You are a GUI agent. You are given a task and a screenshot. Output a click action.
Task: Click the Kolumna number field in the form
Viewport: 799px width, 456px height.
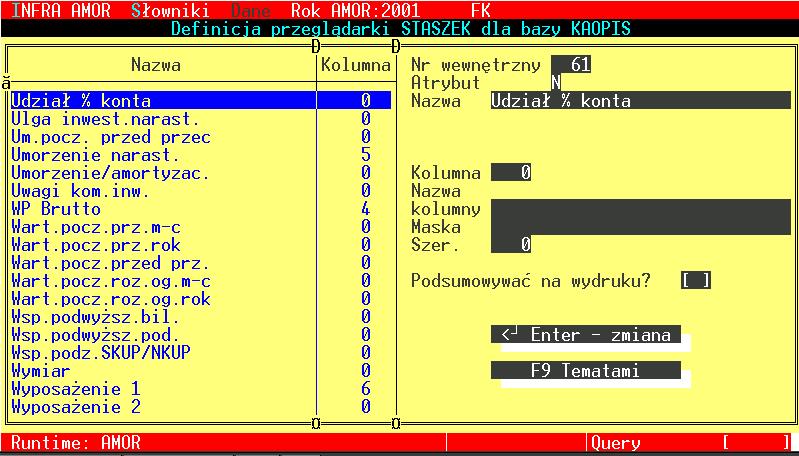(x=511, y=173)
